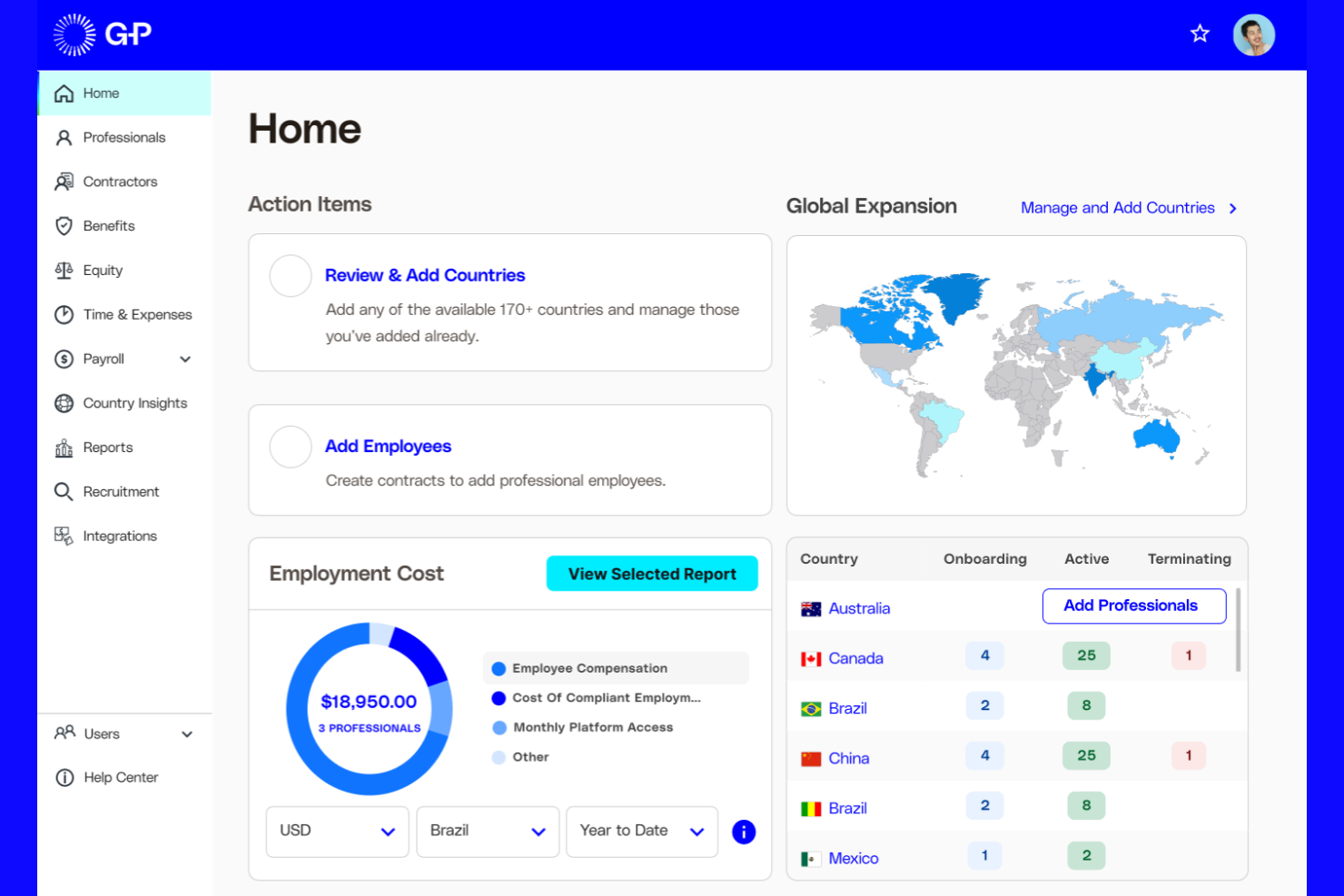Open Contractors from the sidebar
The image size is (1344, 896).
[64, 181]
